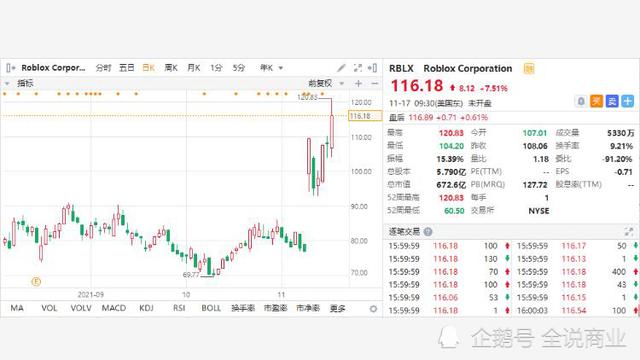Add RBLX to watchlist with plus icon
Screen dimensions: 640x360
627,101
